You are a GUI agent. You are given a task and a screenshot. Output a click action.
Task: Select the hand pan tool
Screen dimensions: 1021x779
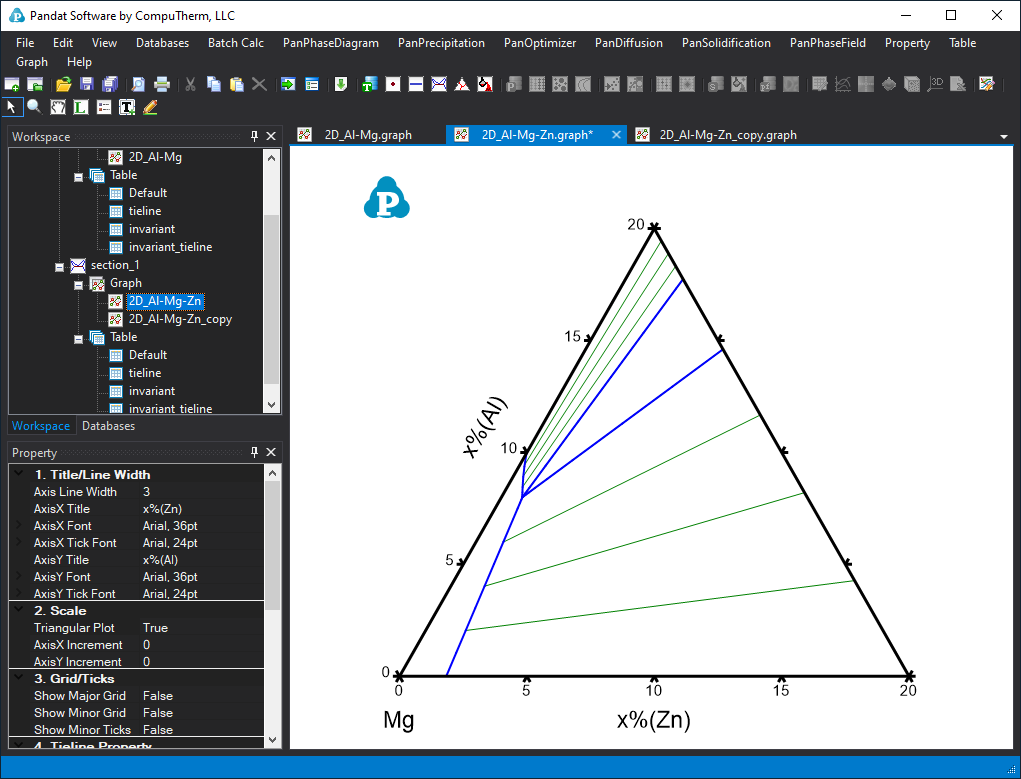point(58,106)
